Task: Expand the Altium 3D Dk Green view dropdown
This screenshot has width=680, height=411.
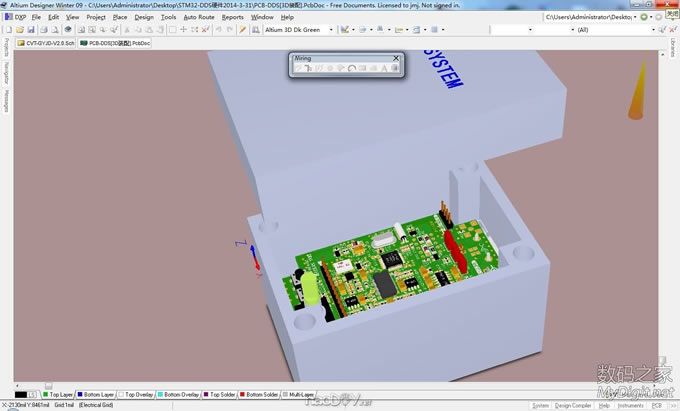Action: tap(333, 30)
